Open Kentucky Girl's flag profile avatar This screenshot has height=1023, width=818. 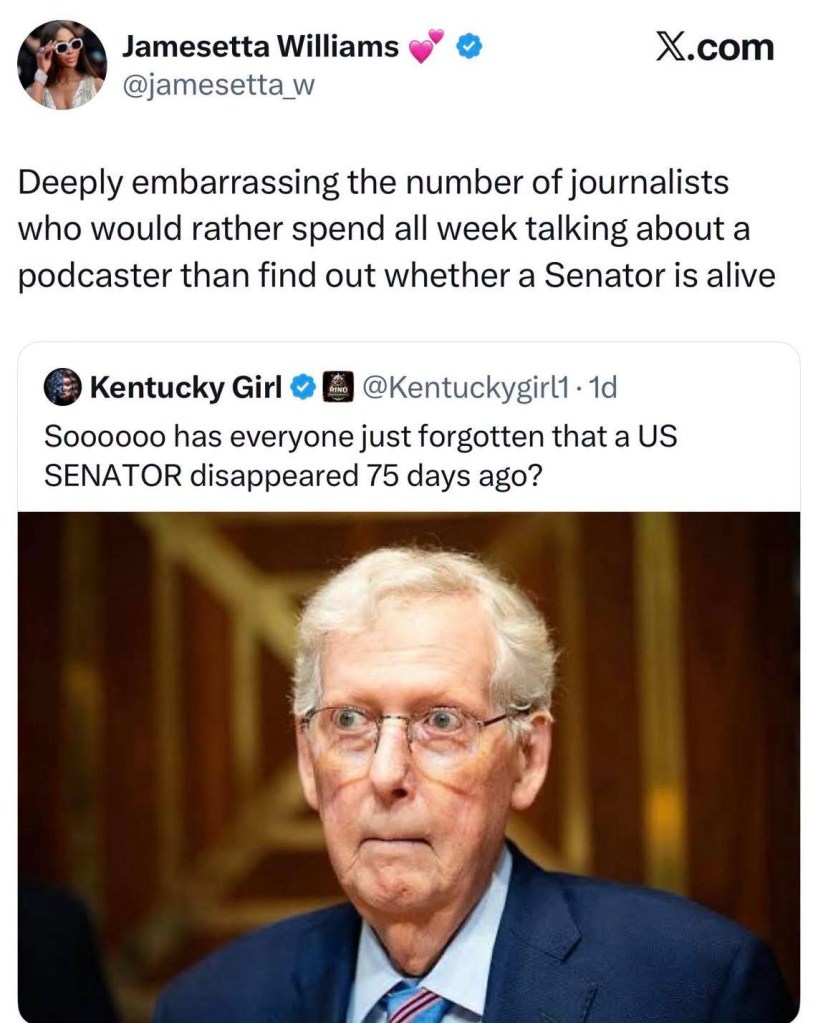[63, 387]
